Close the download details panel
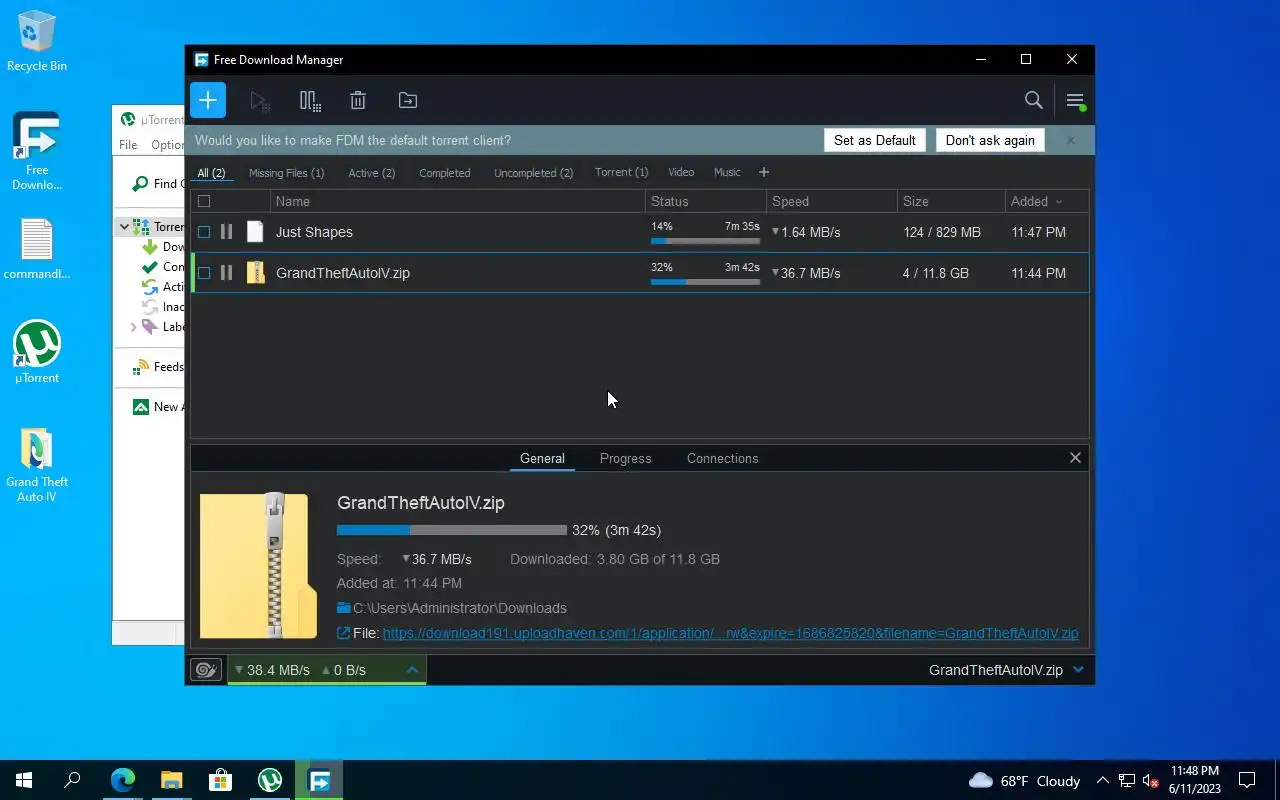1280x800 pixels. (1075, 458)
